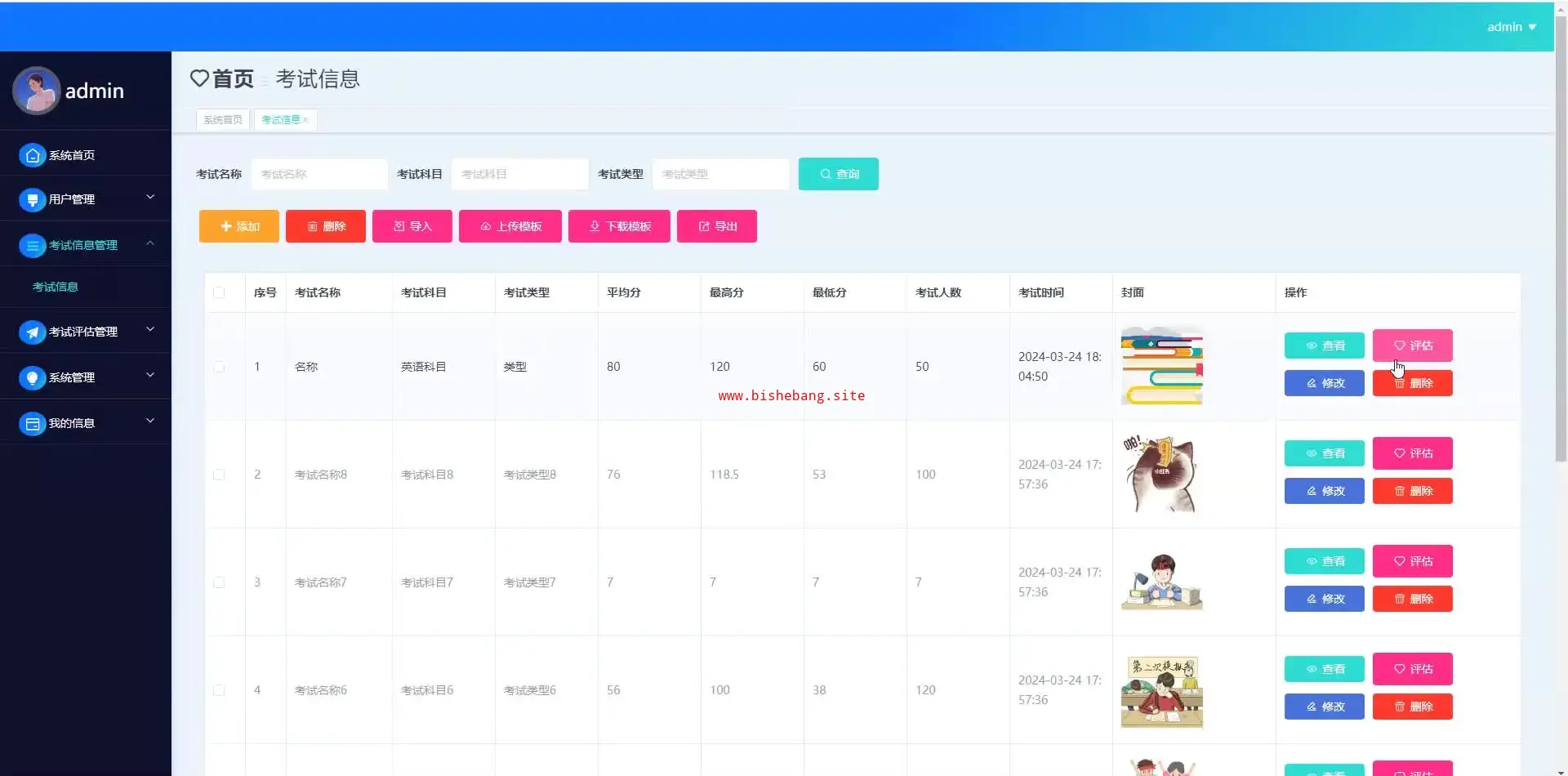Click the 考试评估管理 paper-plane icon

(32, 332)
